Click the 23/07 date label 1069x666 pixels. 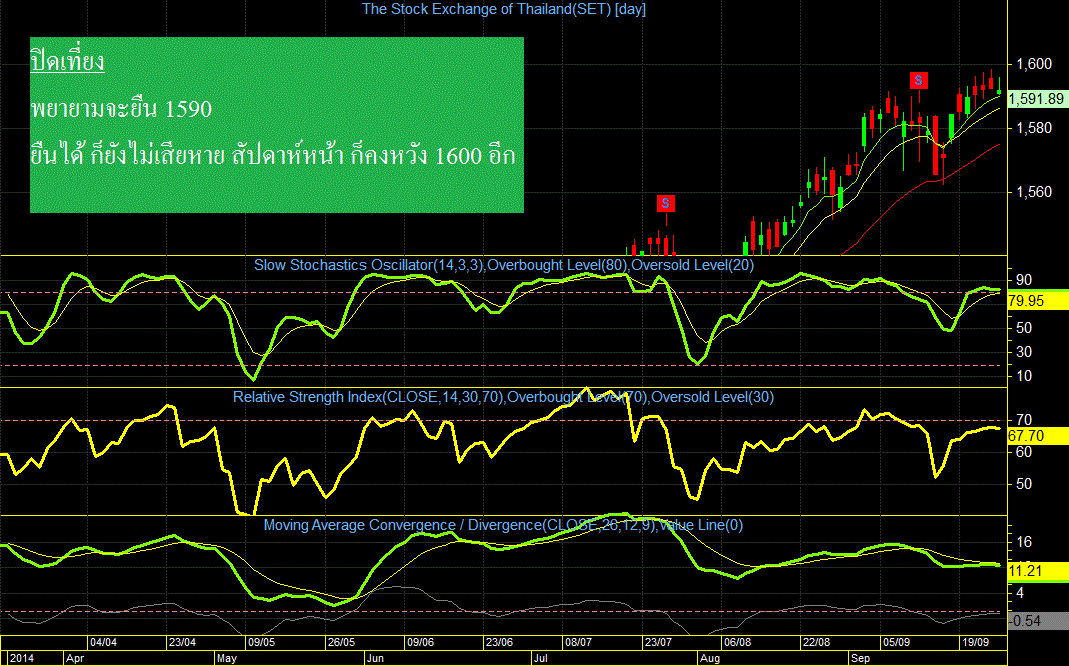coord(659,642)
